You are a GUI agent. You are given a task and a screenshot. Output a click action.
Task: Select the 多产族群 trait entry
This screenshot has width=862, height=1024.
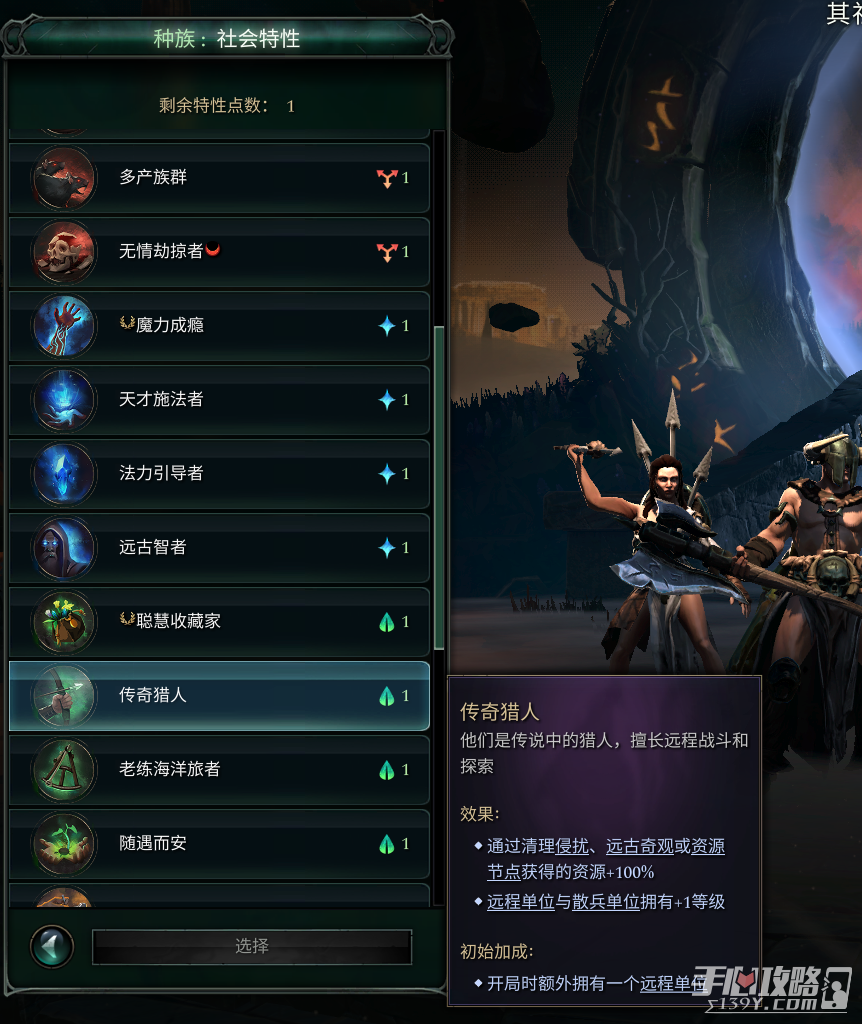(219, 178)
